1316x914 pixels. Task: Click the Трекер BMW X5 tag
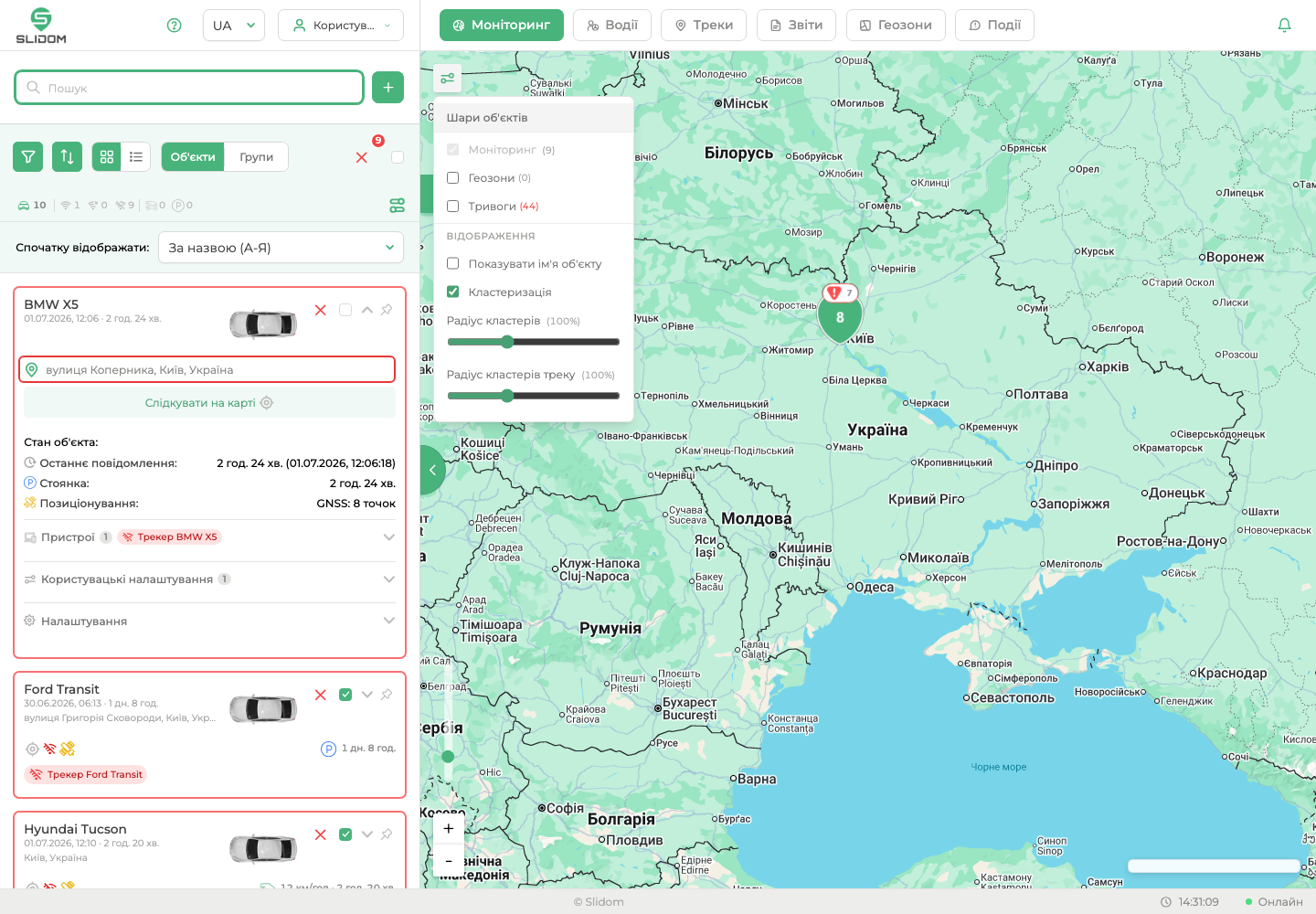(x=170, y=537)
